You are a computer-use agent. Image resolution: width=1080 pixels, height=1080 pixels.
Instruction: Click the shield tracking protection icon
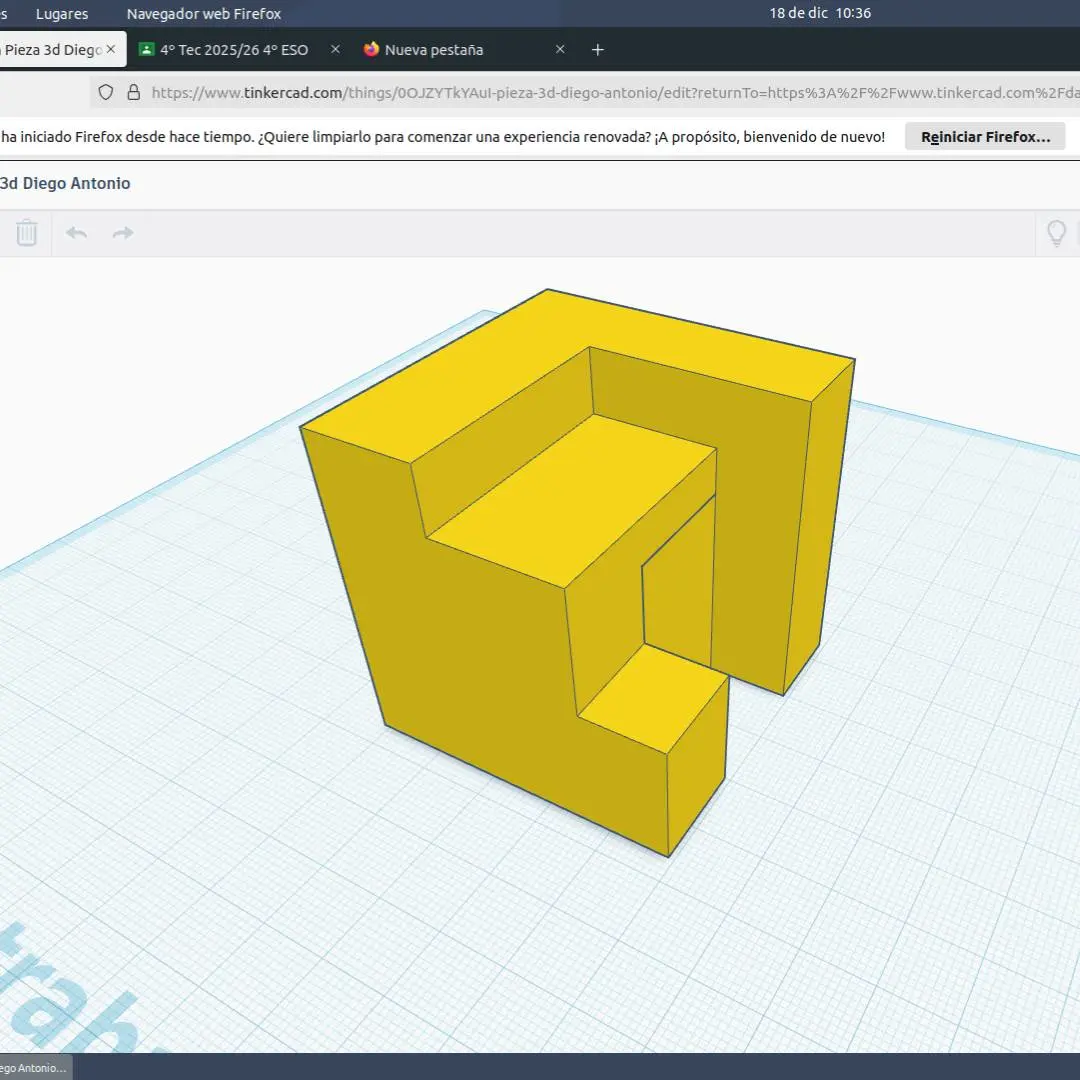pyautogui.click(x=105, y=92)
